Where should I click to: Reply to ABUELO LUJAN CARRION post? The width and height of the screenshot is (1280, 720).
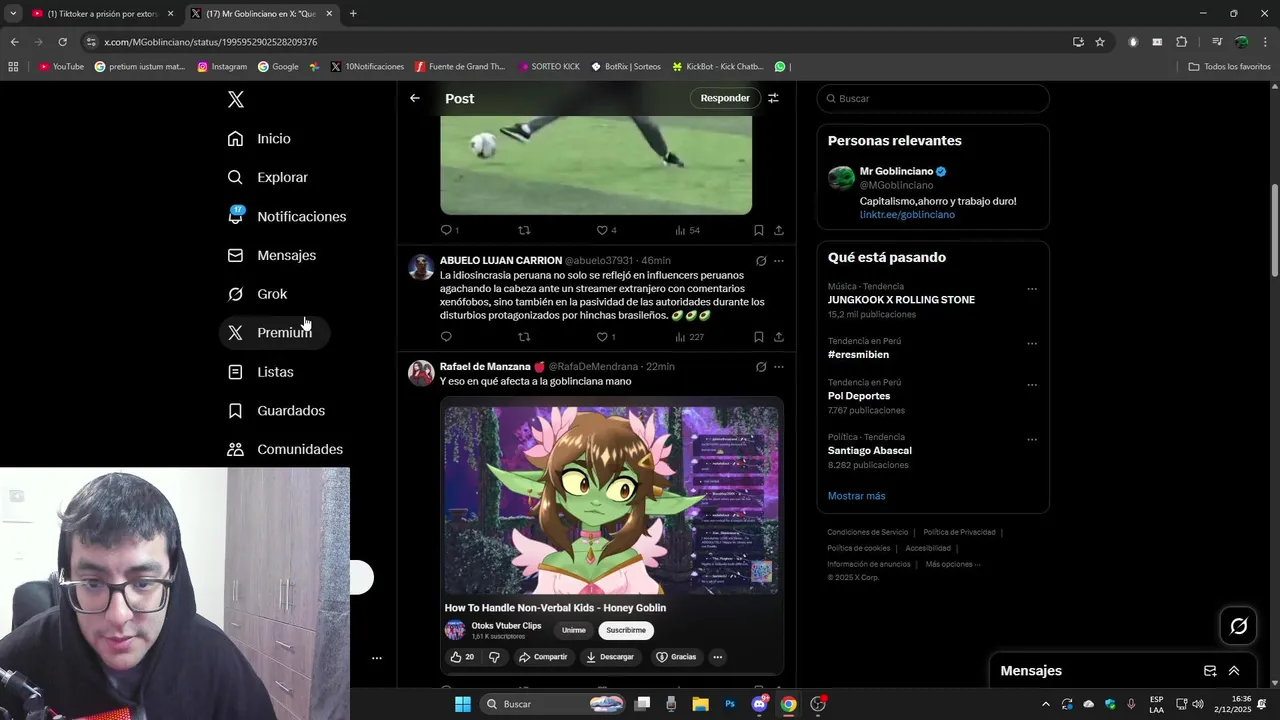(446, 337)
